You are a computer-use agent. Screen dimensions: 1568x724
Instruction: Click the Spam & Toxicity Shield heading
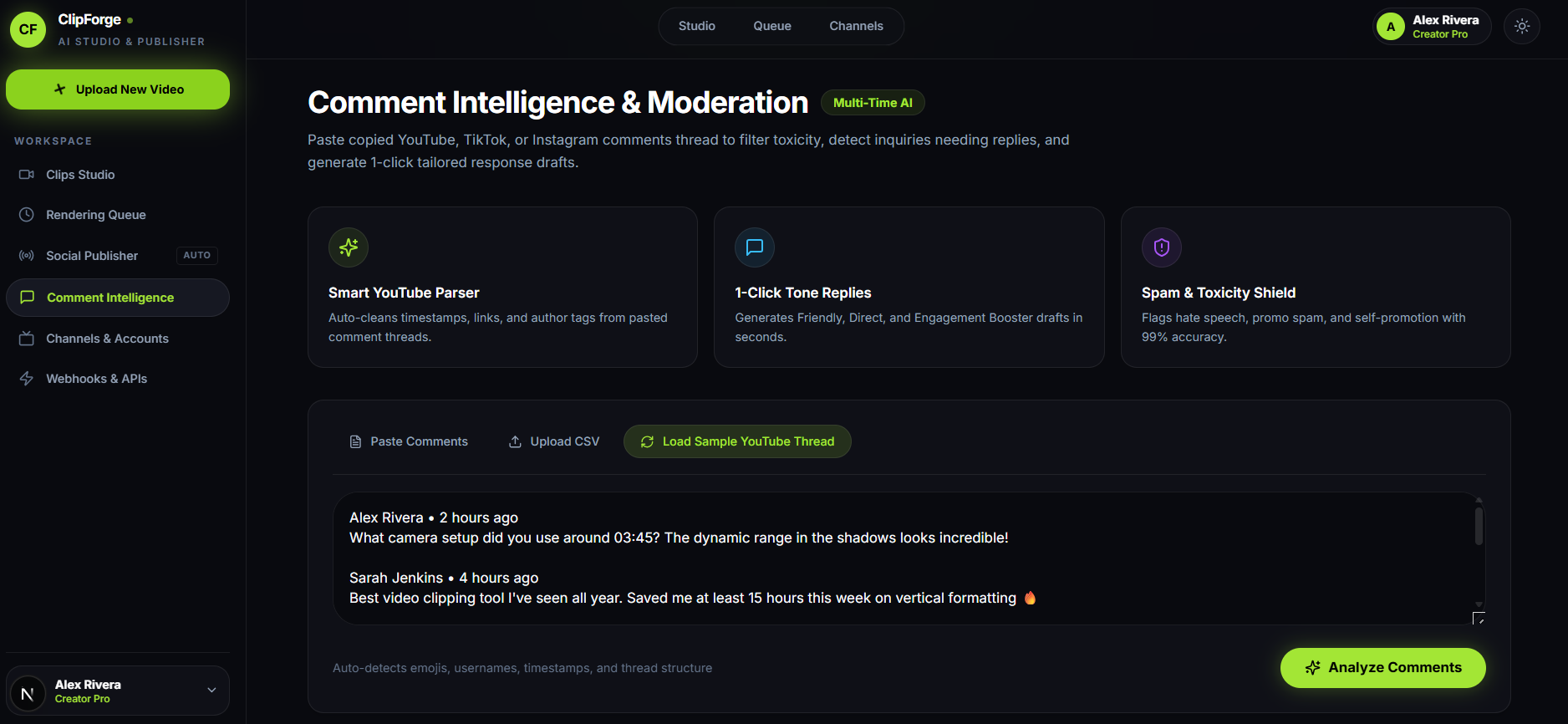pyautogui.click(x=1219, y=293)
